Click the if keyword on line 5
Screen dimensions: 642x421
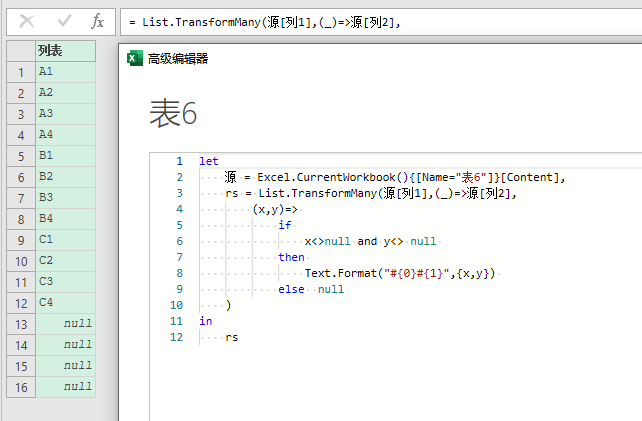click(x=285, y=225)
